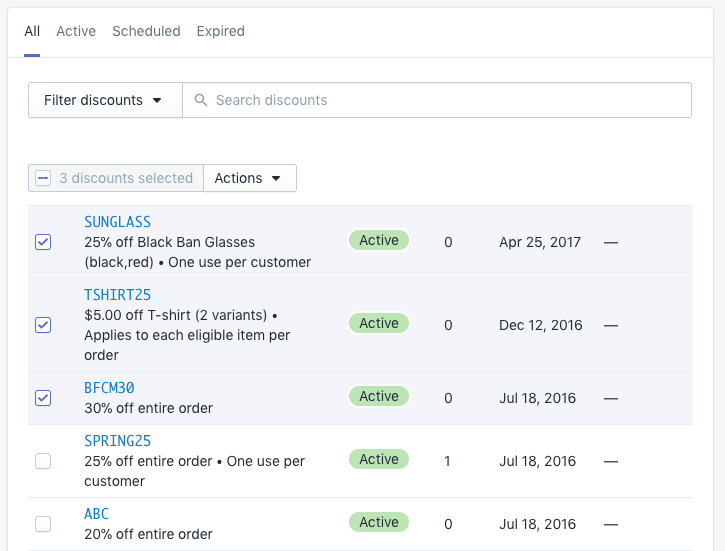Click the '30% off entire order' description
Image resolution: width=725 pixels, height=551 pixels.
(148, 408)
